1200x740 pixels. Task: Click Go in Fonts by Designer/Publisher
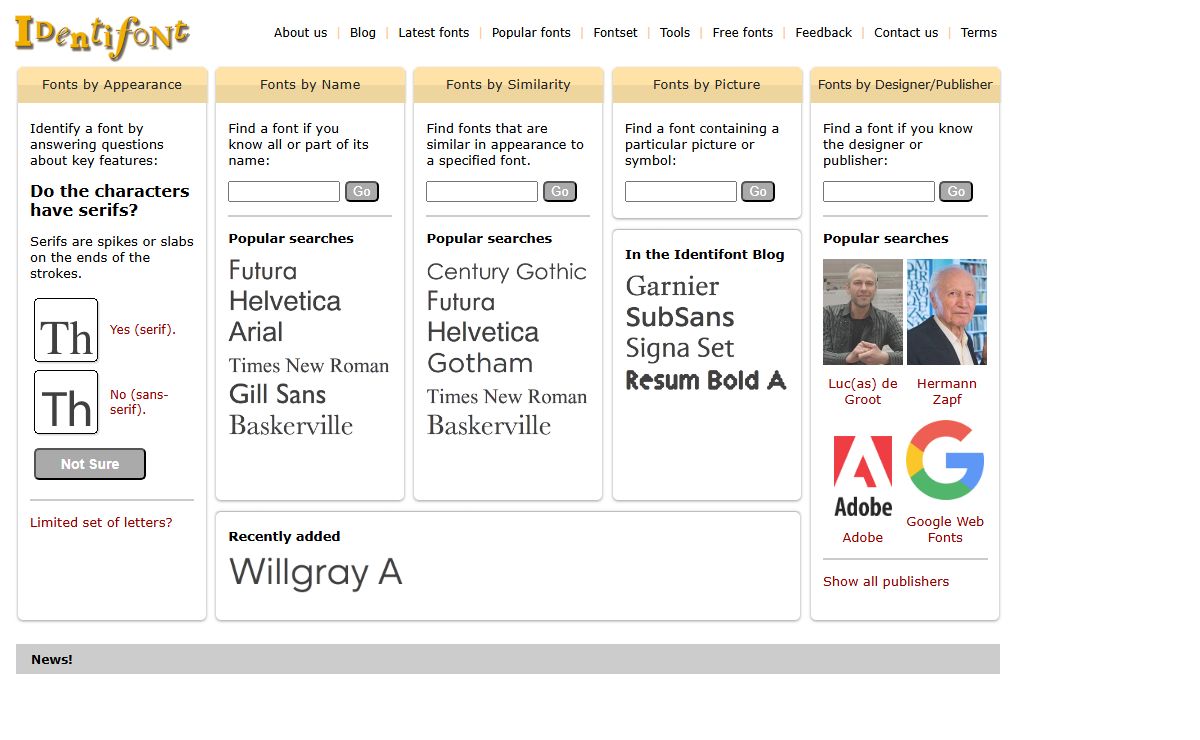tap(956, 191)
